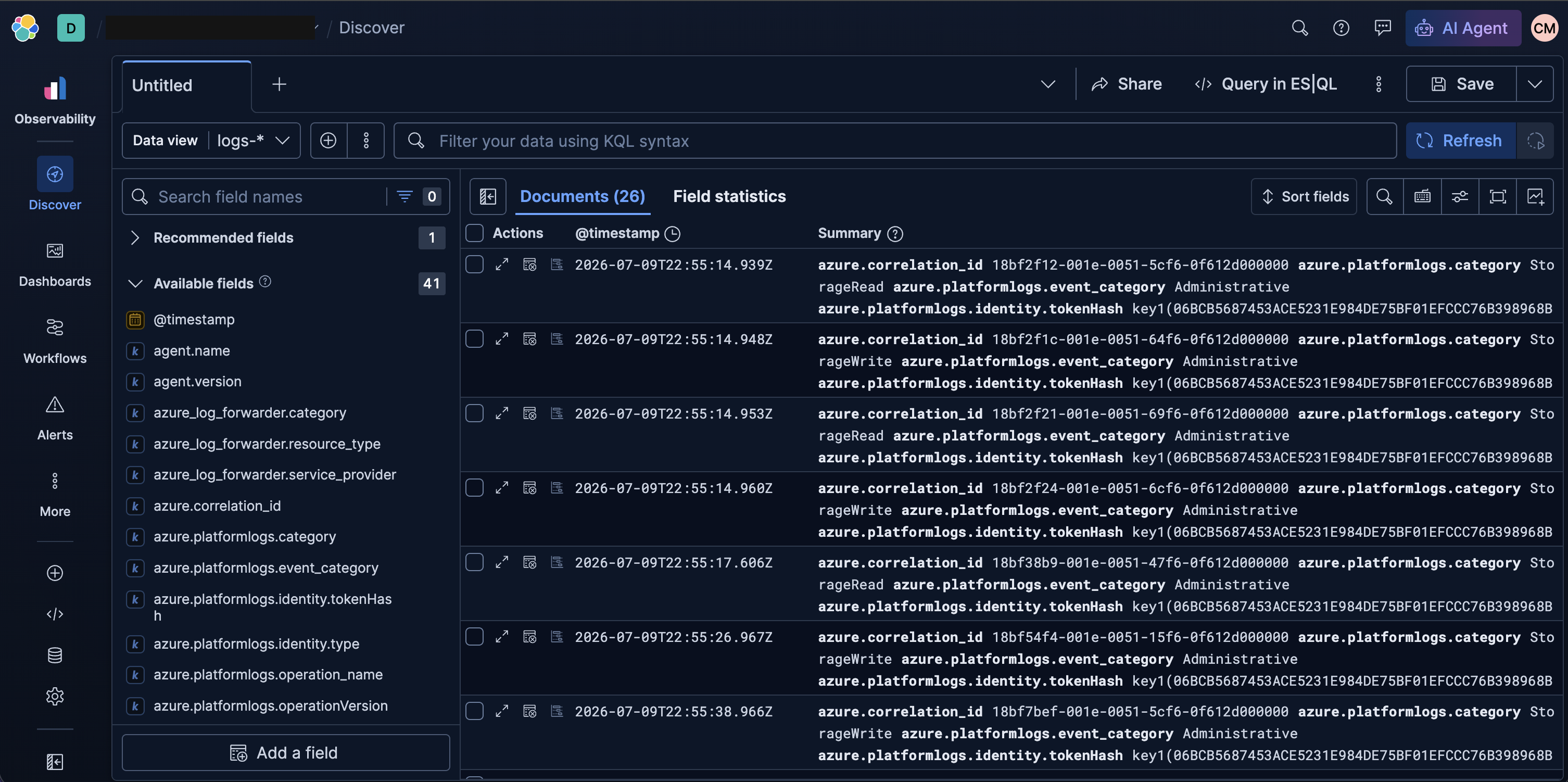The image size is (1568, 782).
Task: Check the 22:55:14.939Z row checkbox
Action: (474, 264)
